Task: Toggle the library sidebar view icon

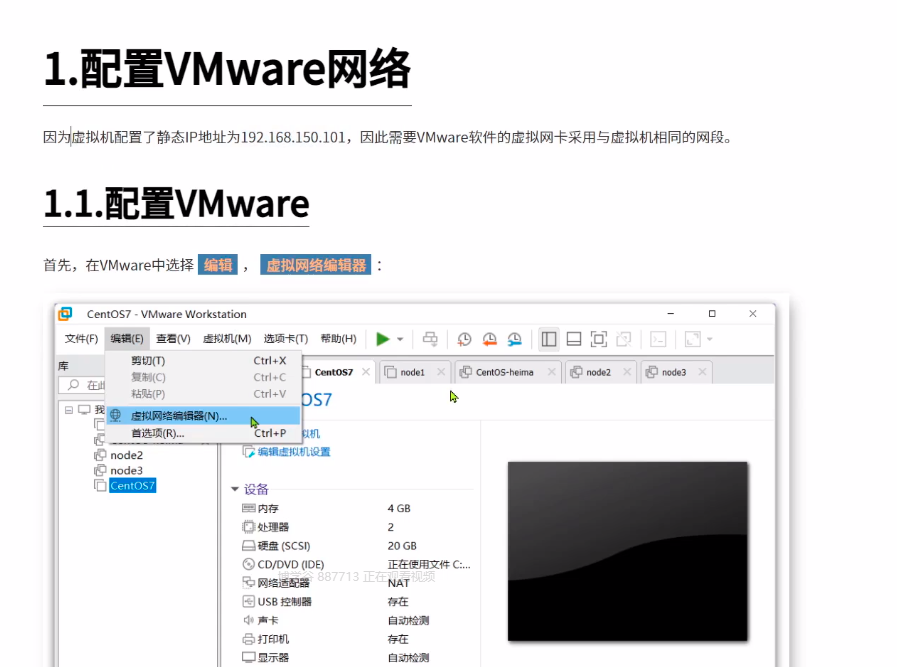Action: coord(549,339)
